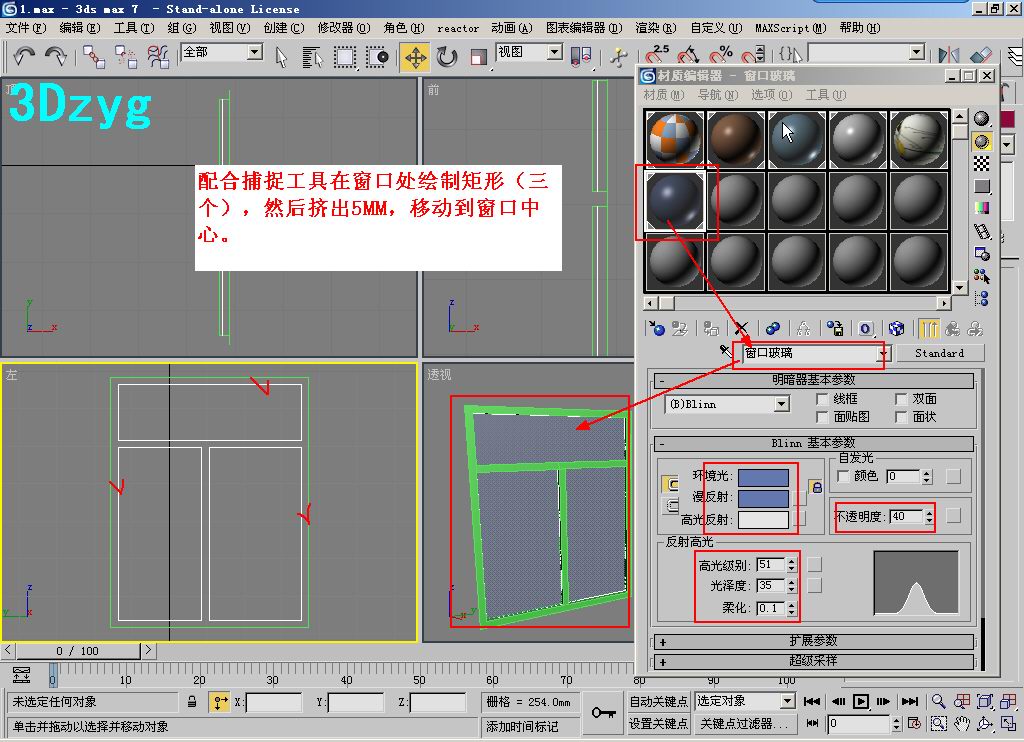Image resolution: width=1024 pixels, height=742 pixels.
Task: Click the Undo arrow icon
Action: click(x=24, y=56)
